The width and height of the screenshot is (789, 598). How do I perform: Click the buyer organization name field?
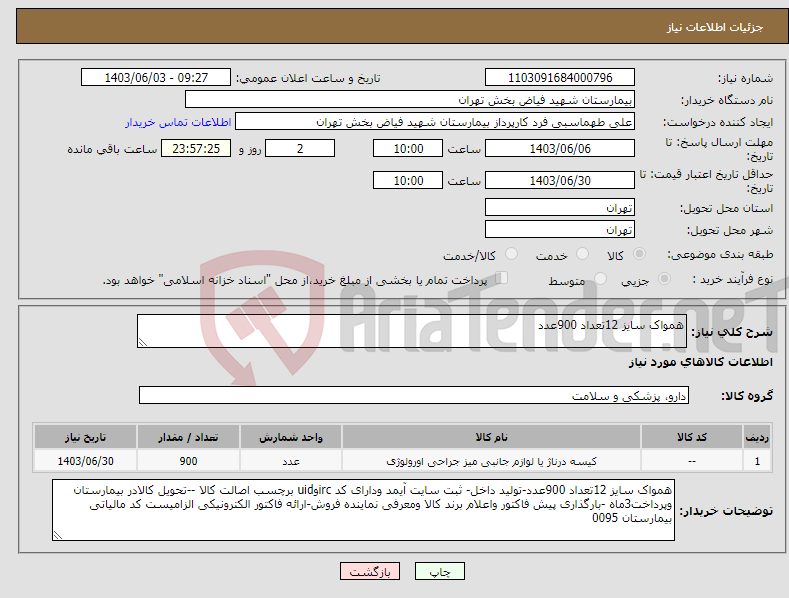pyautogui.click(x=410, y=100)
